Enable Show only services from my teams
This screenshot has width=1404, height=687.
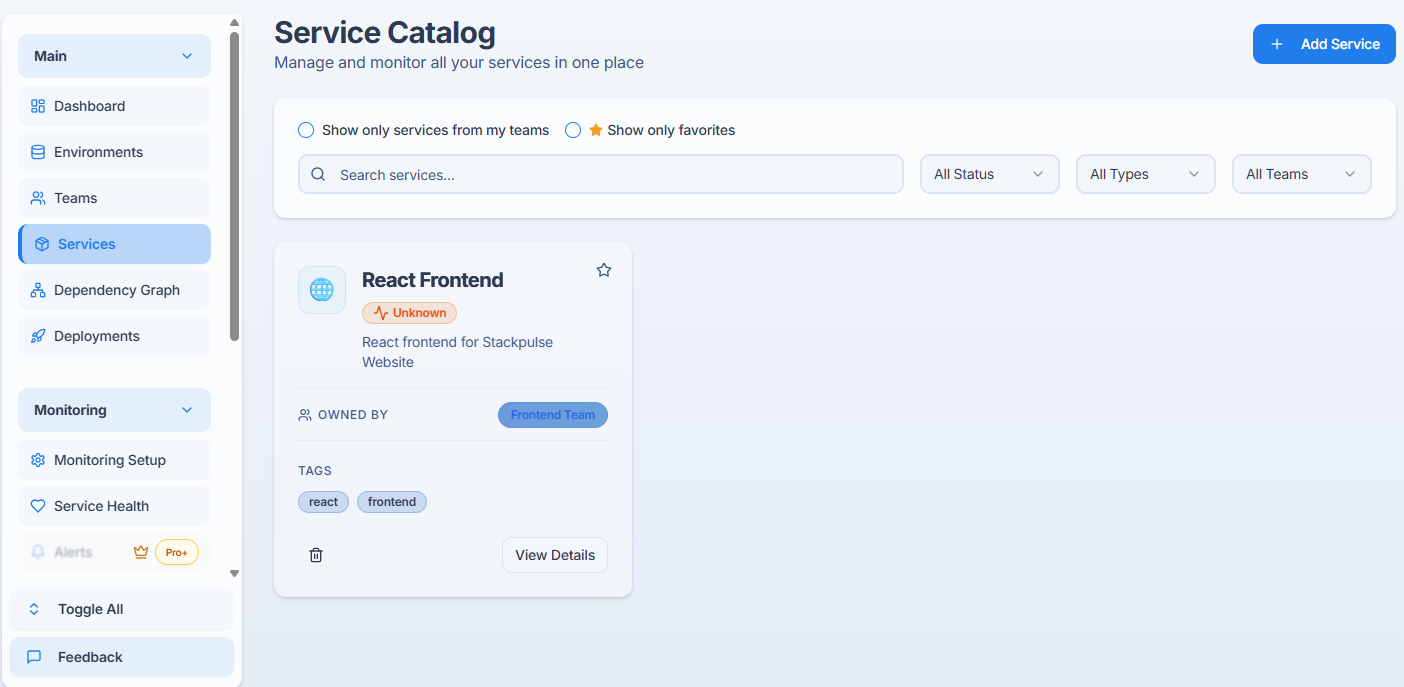pos(306,130)
